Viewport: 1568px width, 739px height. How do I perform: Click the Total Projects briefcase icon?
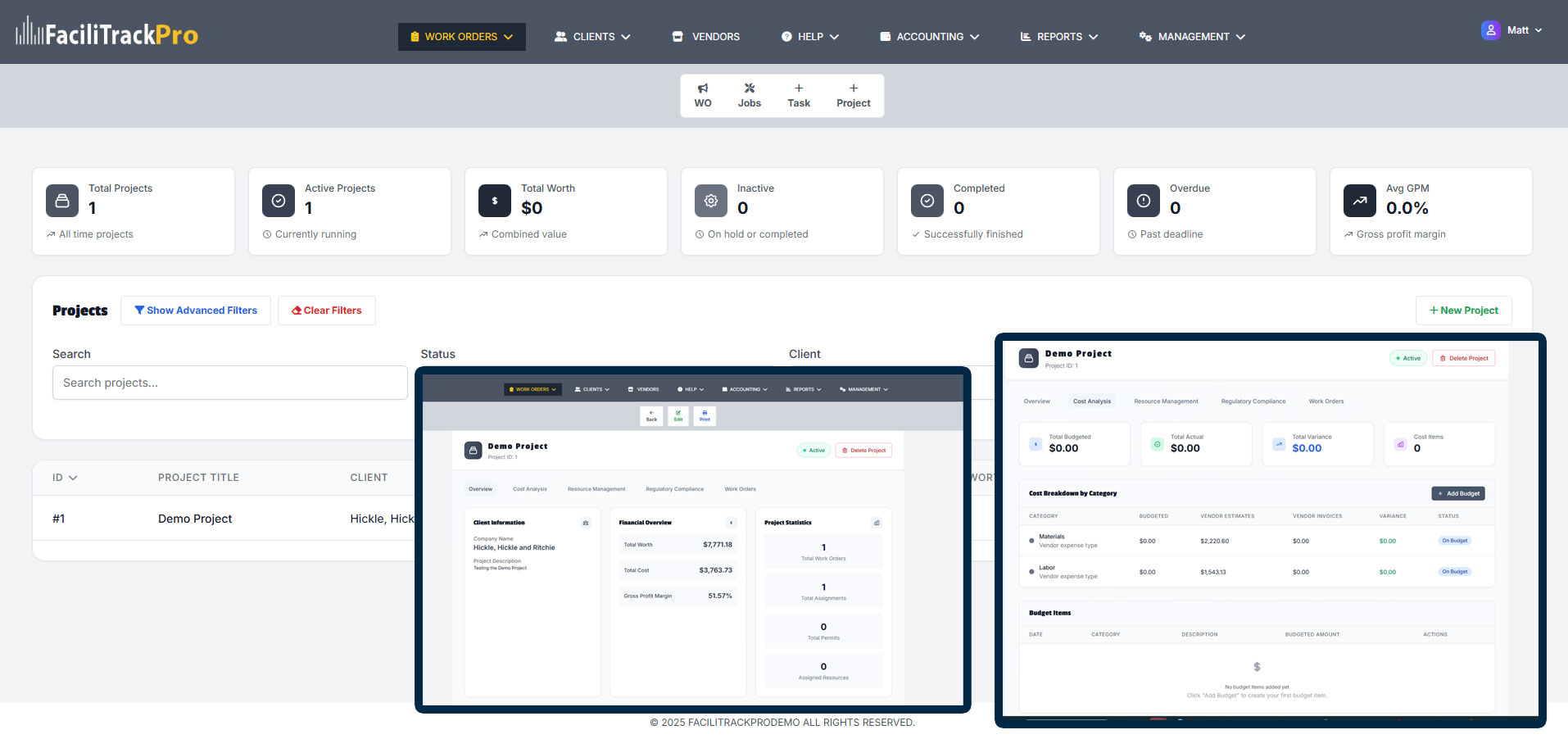[62, 201]
